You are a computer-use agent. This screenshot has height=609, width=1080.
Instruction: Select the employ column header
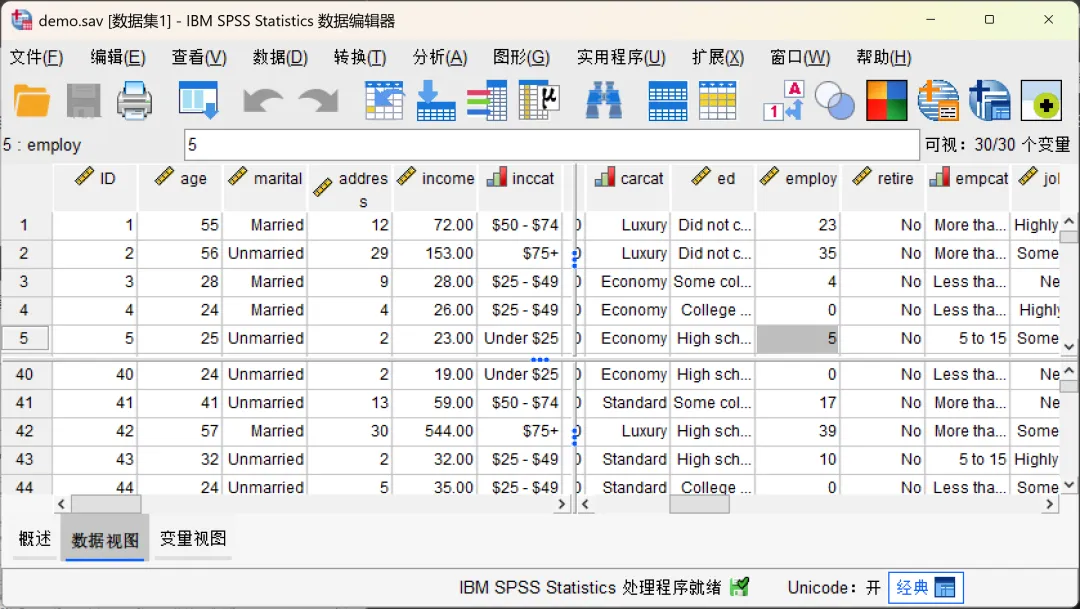pyautogui.click(x=798, y=187)
